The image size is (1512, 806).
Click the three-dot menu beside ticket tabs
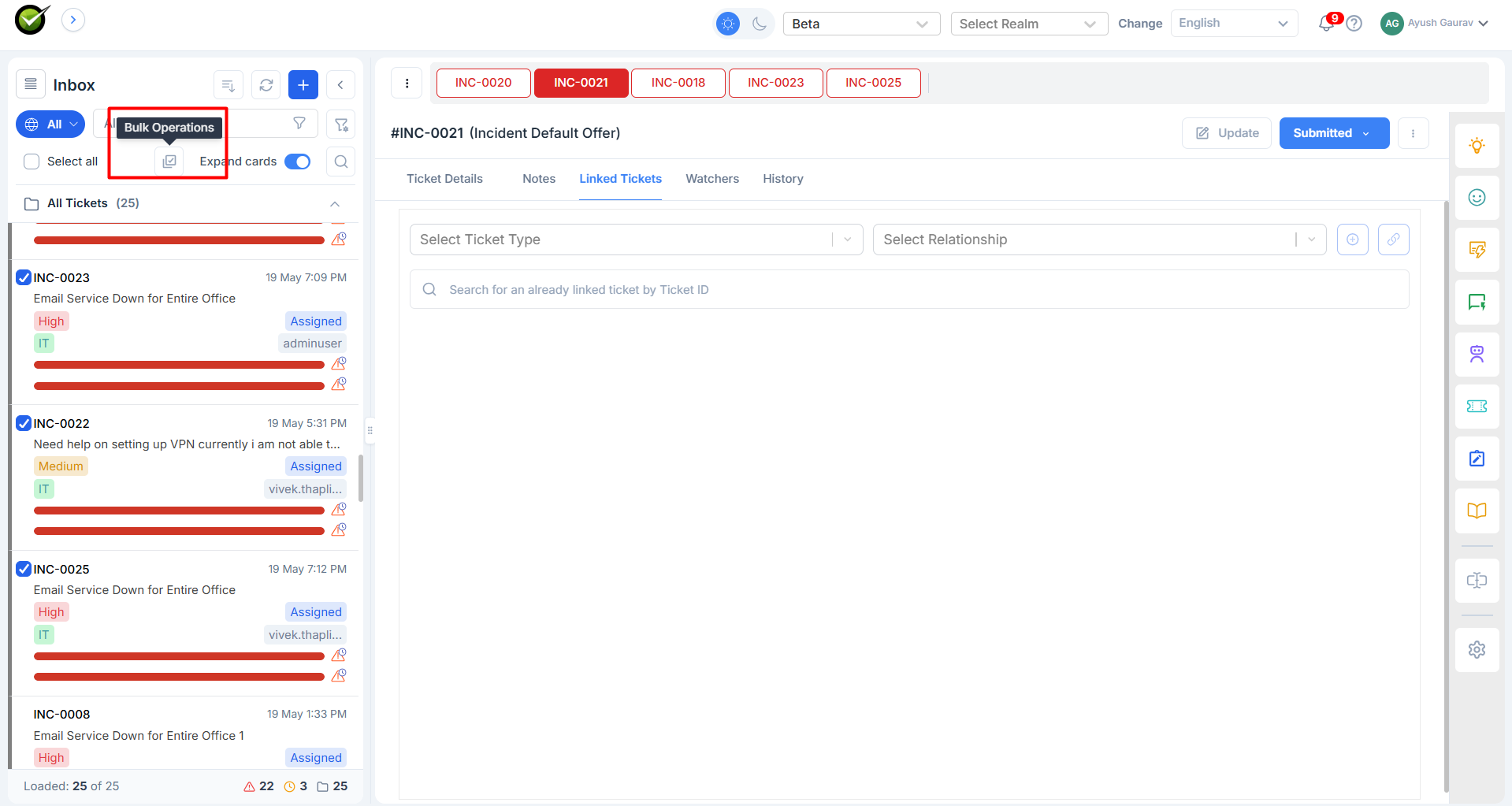407,83
